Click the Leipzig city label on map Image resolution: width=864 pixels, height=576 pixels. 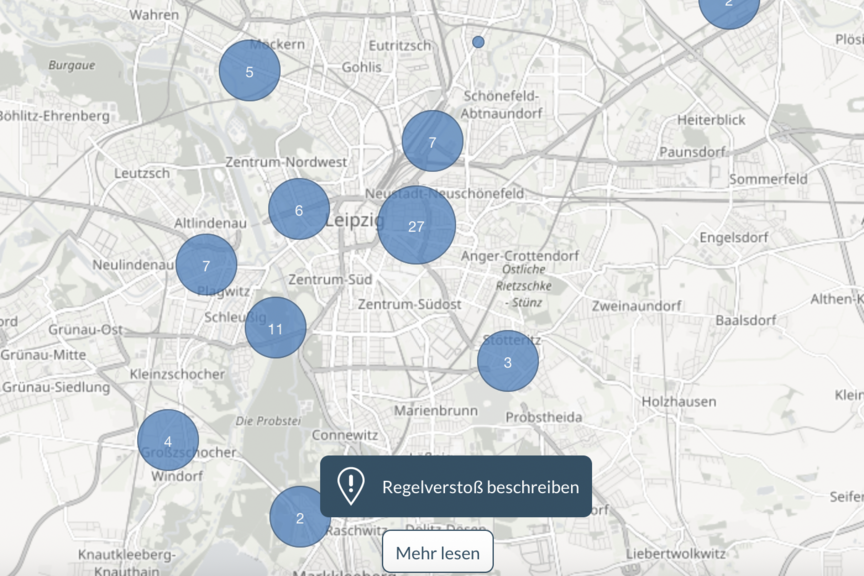tap(354, 220)
